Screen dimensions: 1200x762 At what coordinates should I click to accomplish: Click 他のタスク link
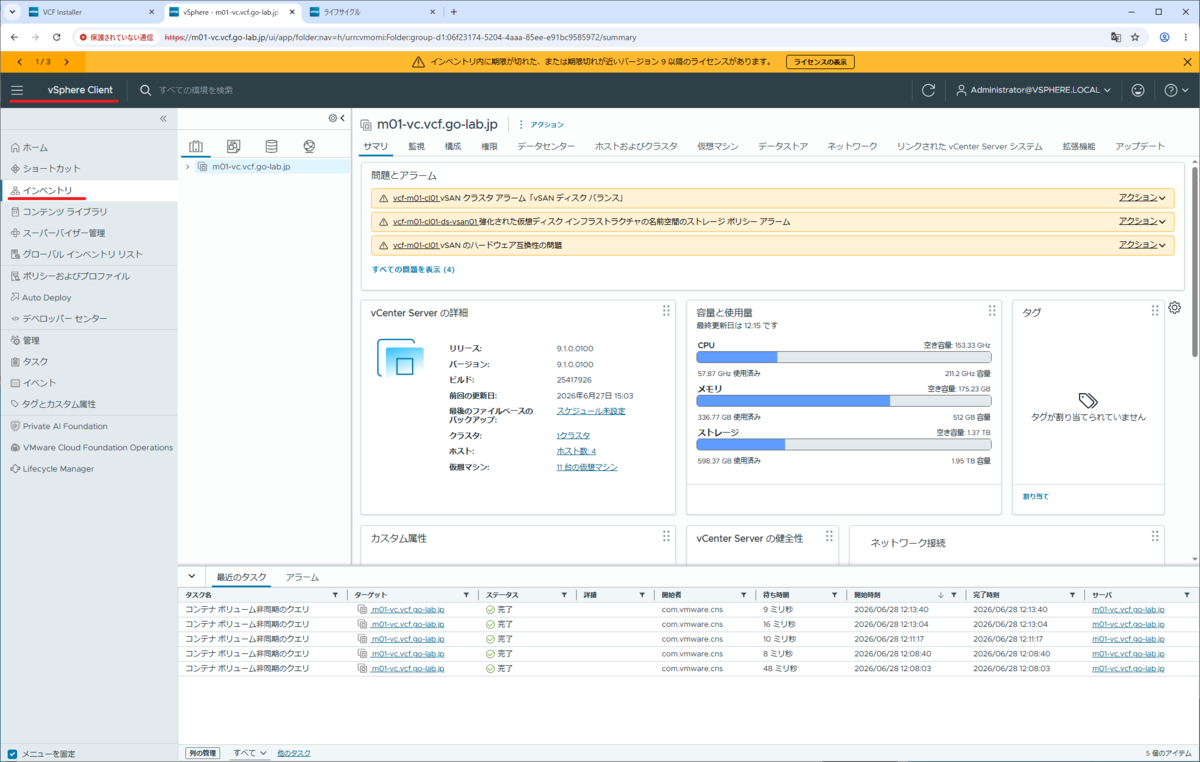click(294, 753)
